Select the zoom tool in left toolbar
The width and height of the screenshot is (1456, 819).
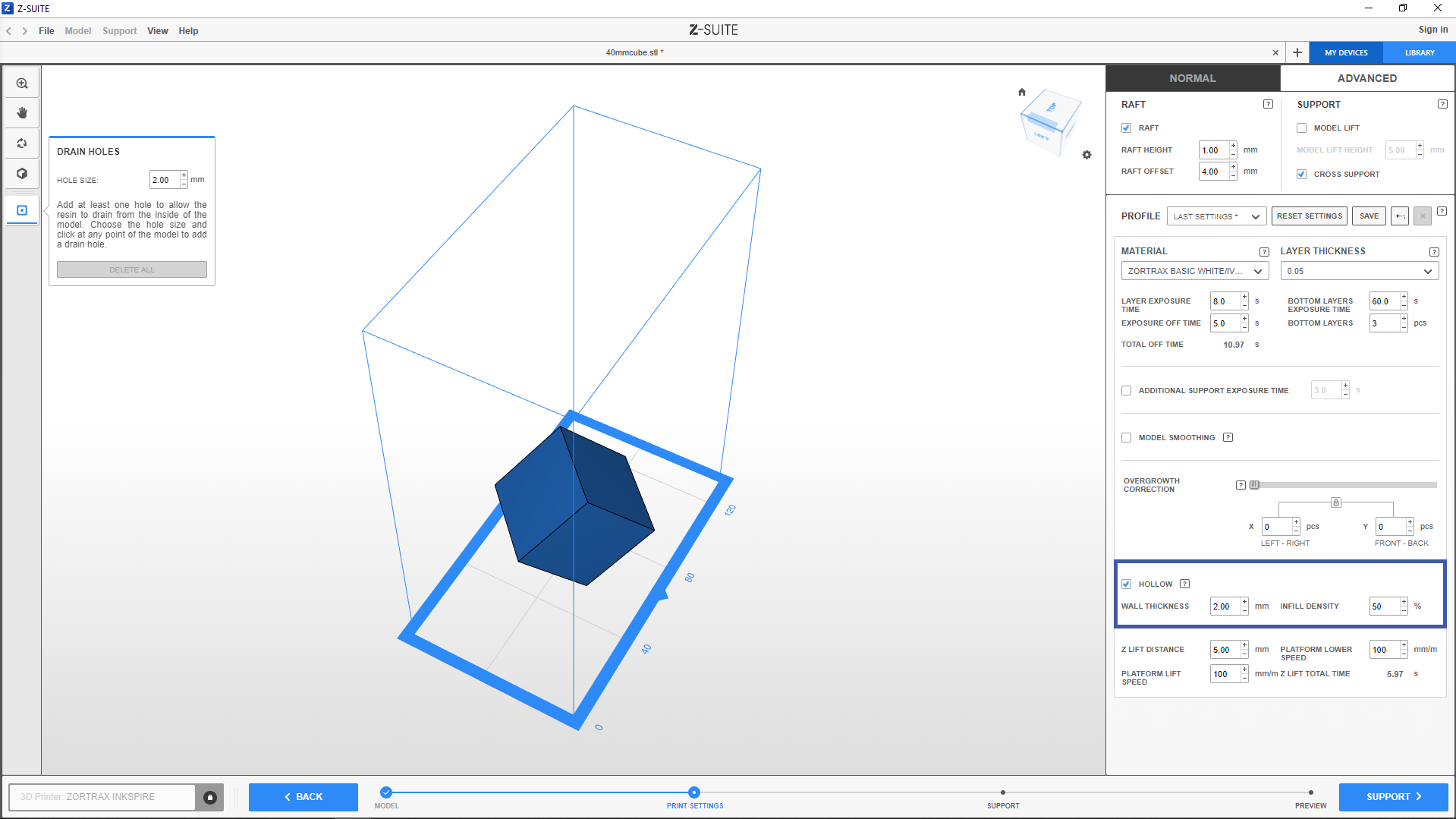[22, 83]
